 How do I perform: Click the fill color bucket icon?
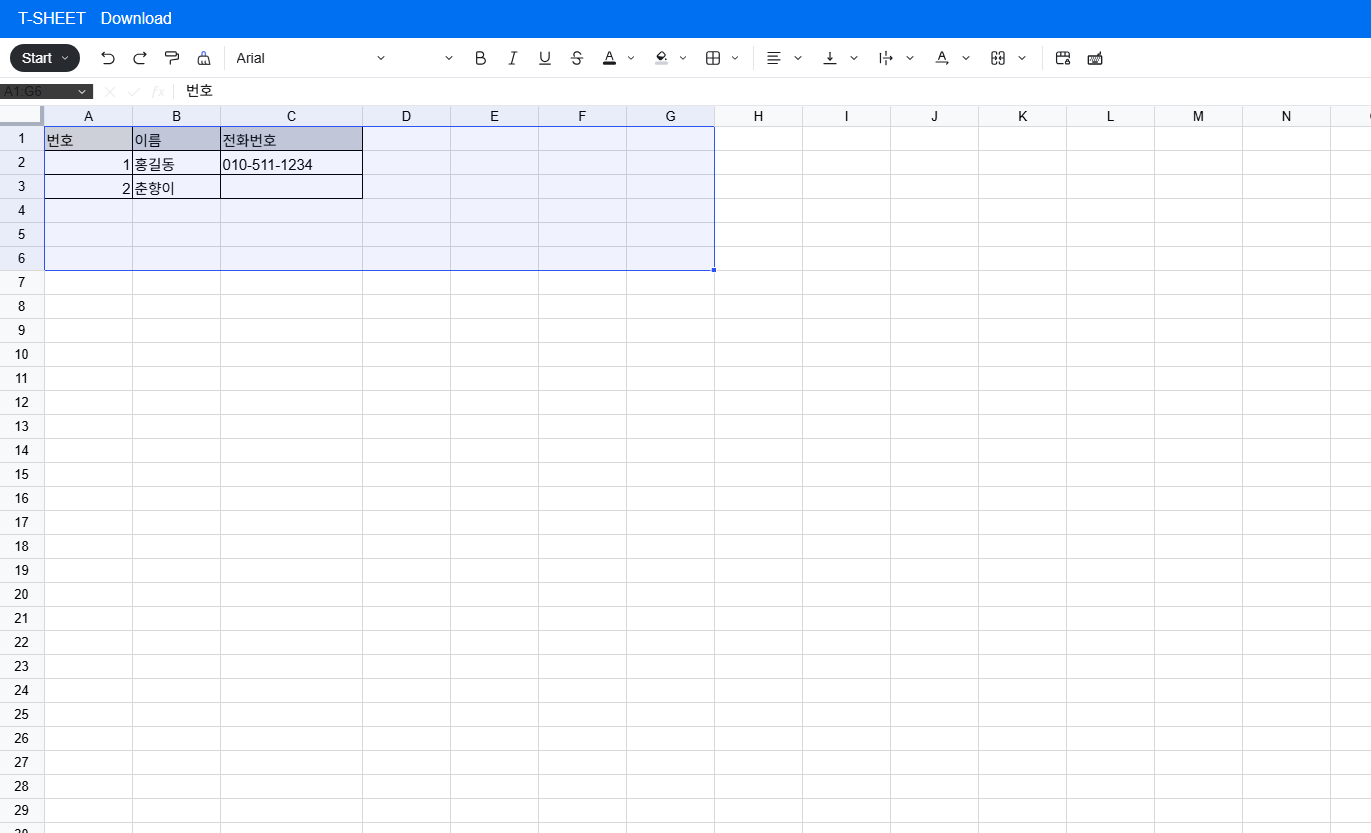(661, 58)
